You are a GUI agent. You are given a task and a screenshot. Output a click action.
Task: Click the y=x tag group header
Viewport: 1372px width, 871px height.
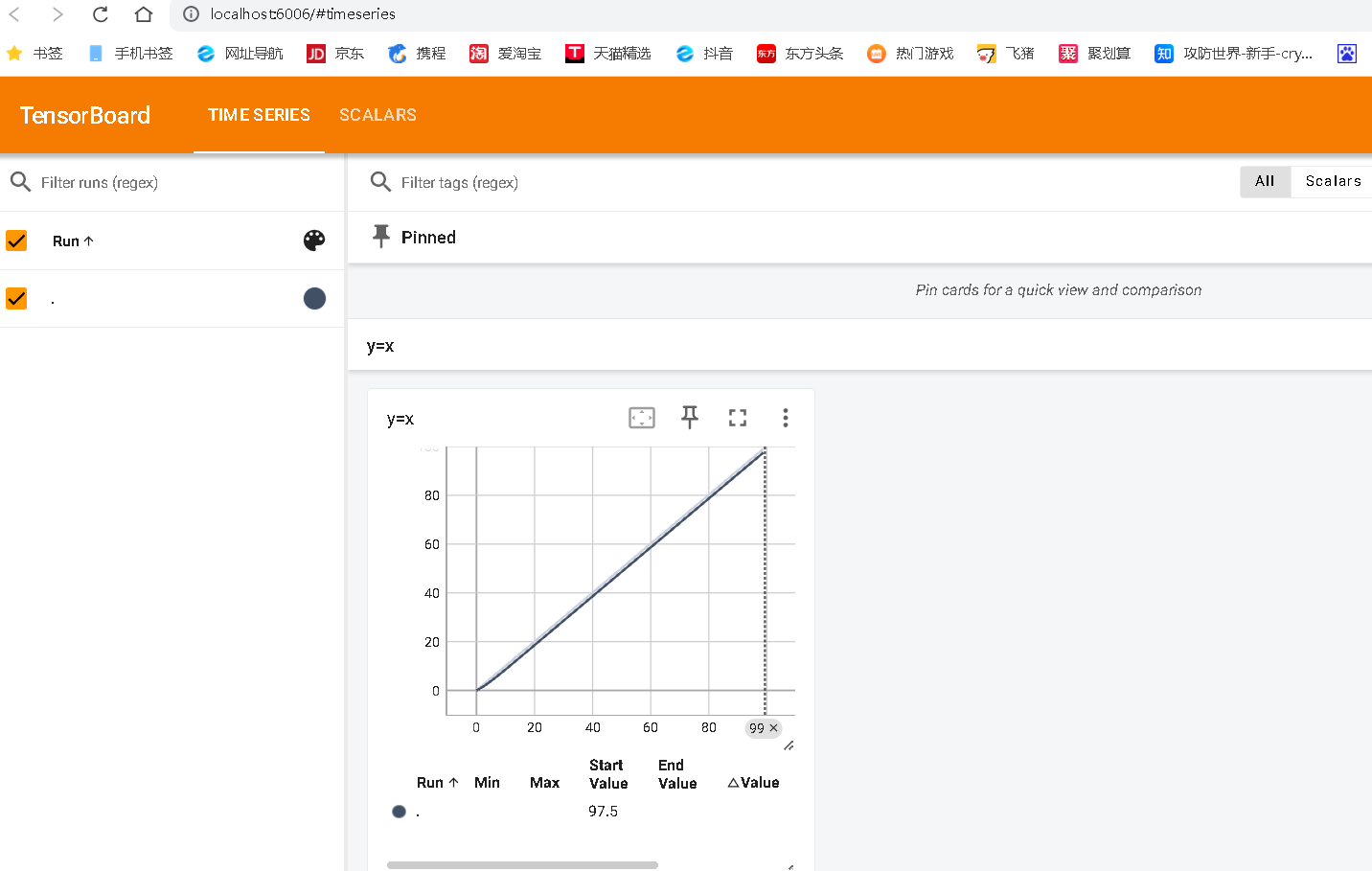pyautogui.click(x=381, y=346)
